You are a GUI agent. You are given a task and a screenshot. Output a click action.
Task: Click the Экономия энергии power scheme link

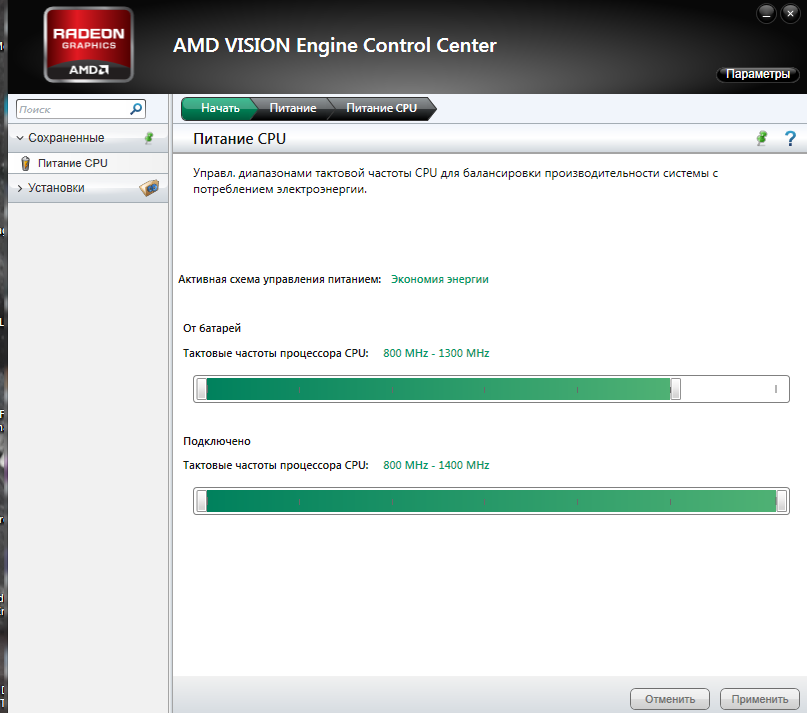(440, 280)
